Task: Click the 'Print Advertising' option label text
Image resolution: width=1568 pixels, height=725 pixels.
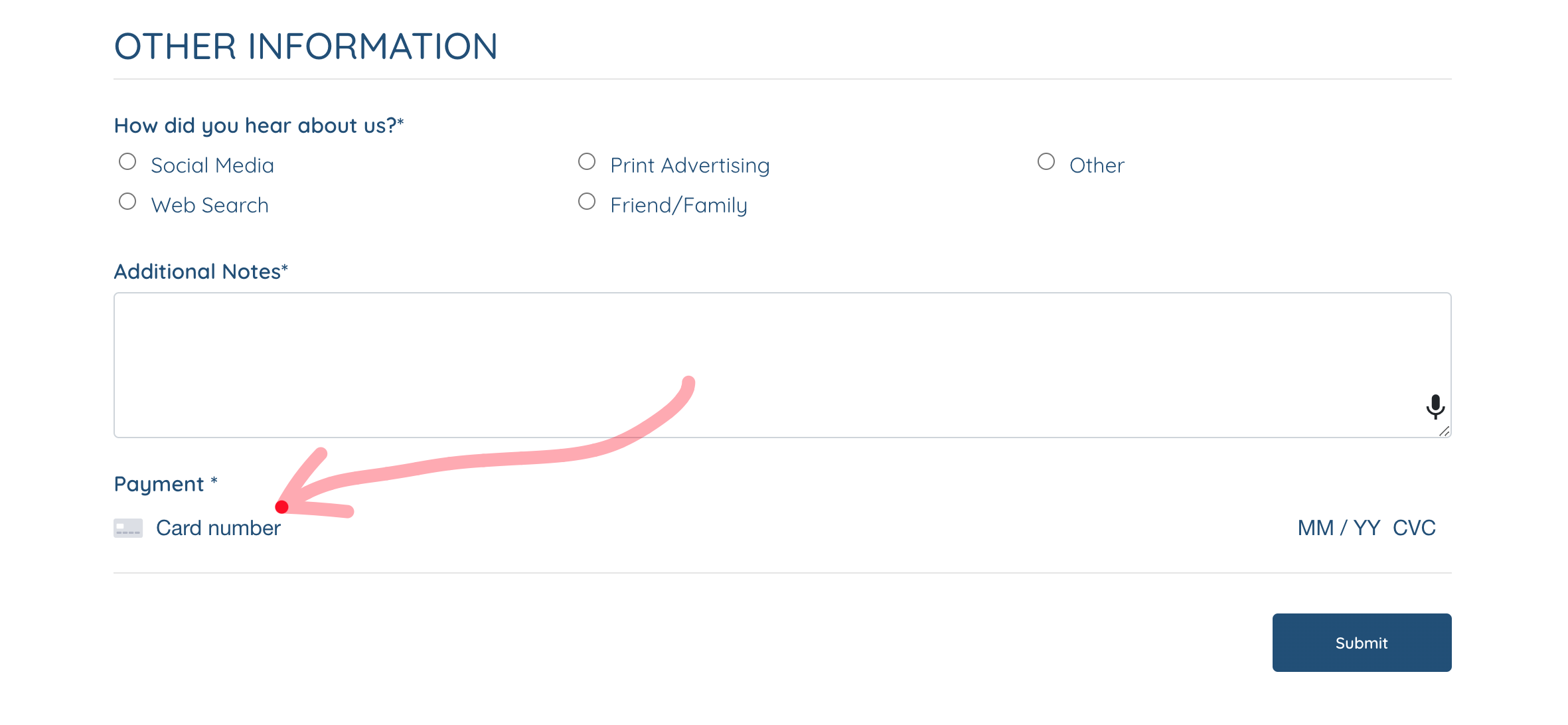Action: [x=690, y=166]
